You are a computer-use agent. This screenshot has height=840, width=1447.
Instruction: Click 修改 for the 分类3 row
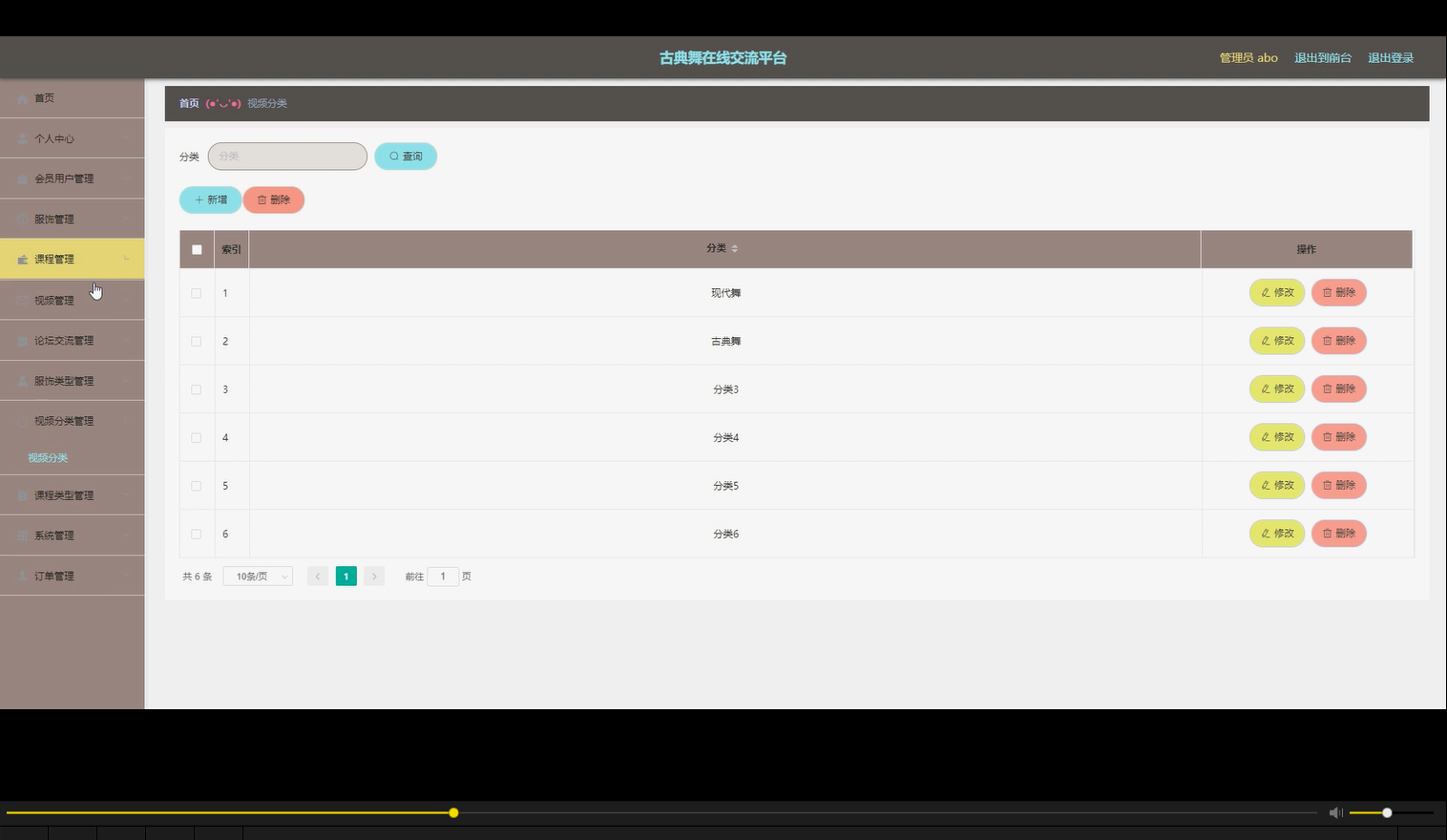pyautogui.click(x=1277, y=388)
